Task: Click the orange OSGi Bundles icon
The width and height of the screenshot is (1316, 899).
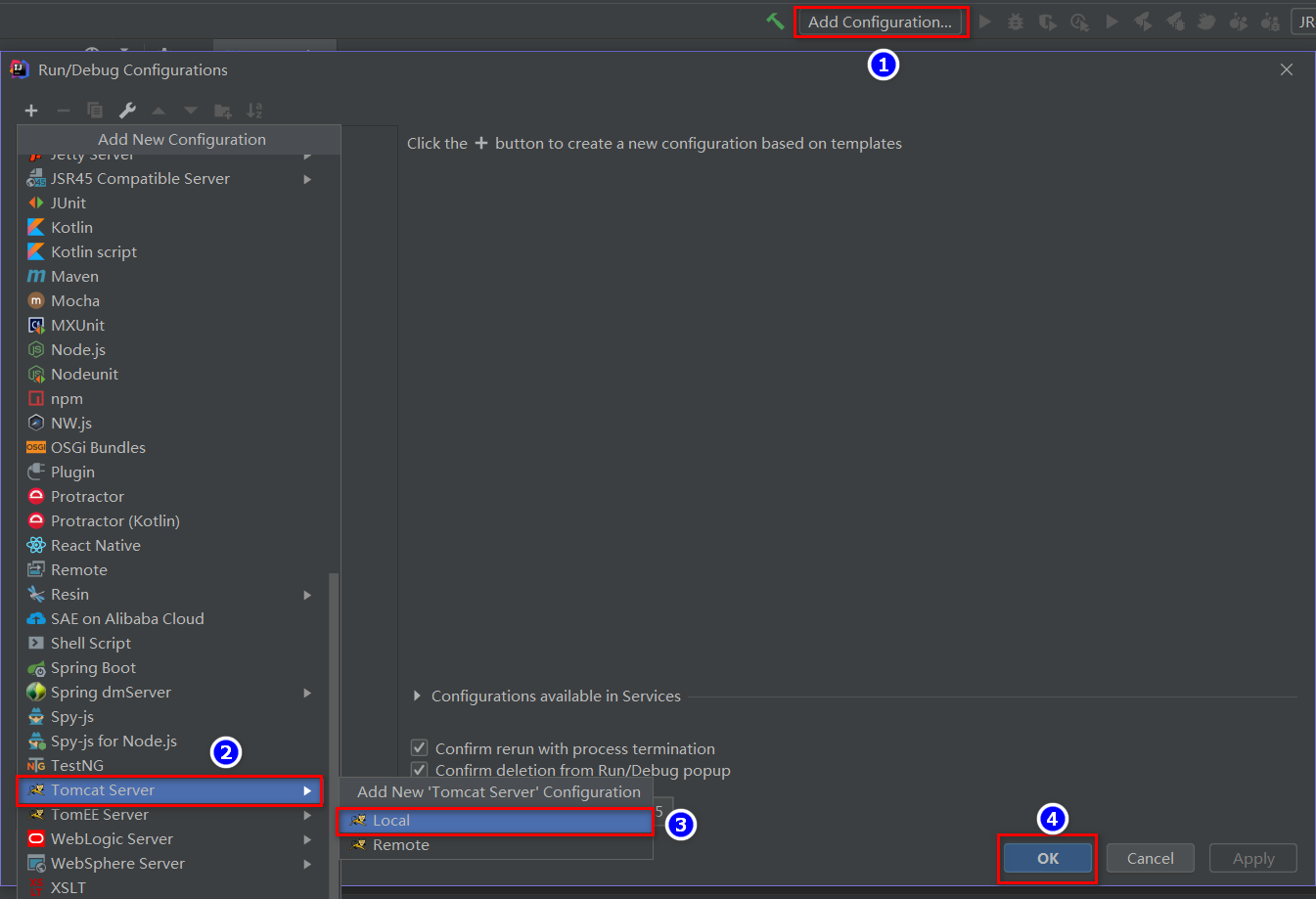Action: pyautogui.click(x=36, y=447)
